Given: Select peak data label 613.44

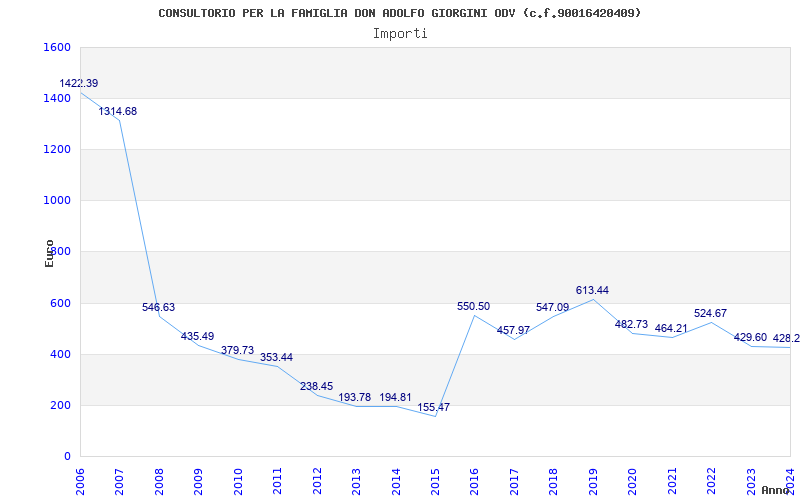Looking at the screenshot, I should (592, 290).
